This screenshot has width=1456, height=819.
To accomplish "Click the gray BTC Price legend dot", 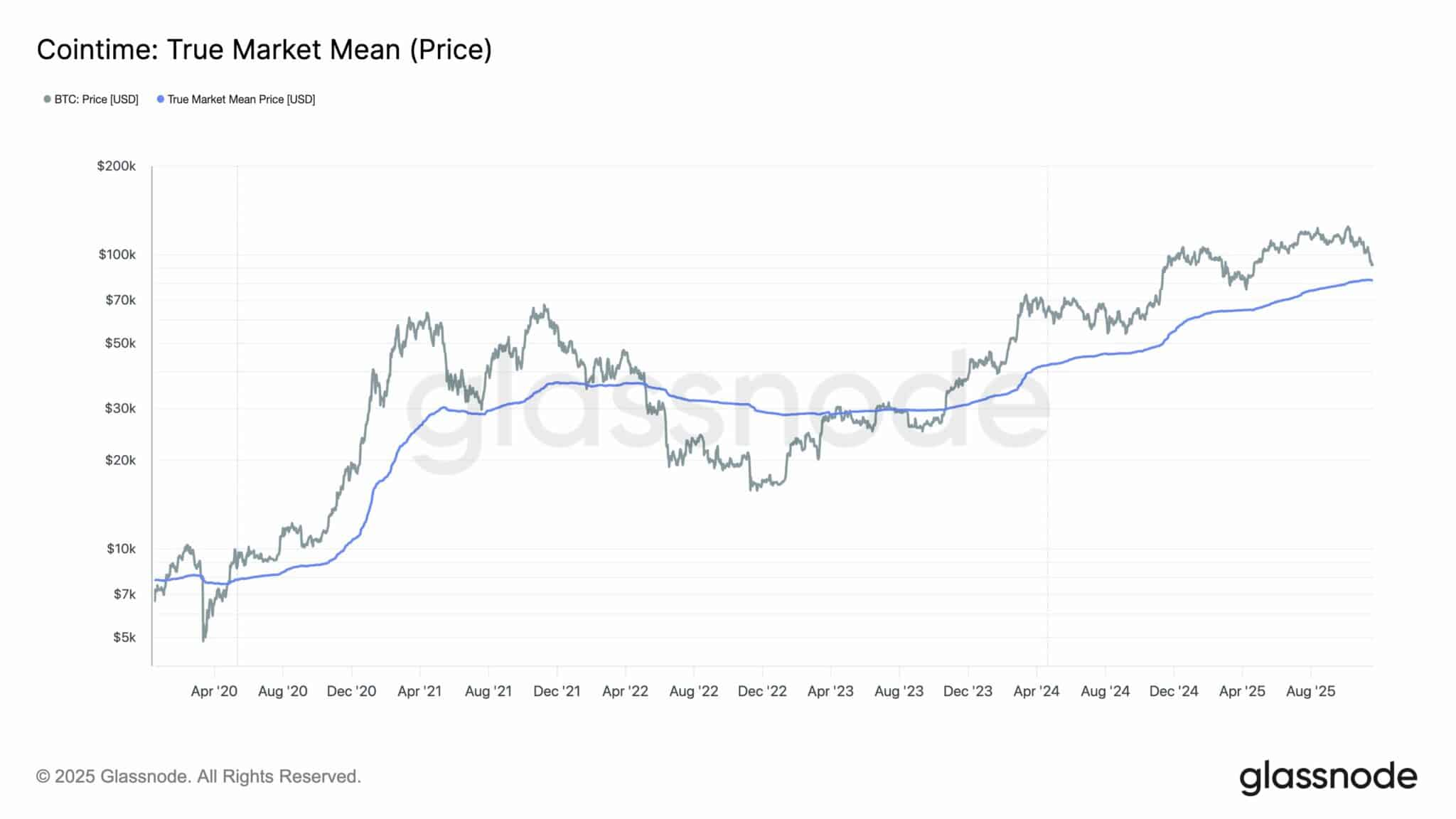I will tap(48, 100).
